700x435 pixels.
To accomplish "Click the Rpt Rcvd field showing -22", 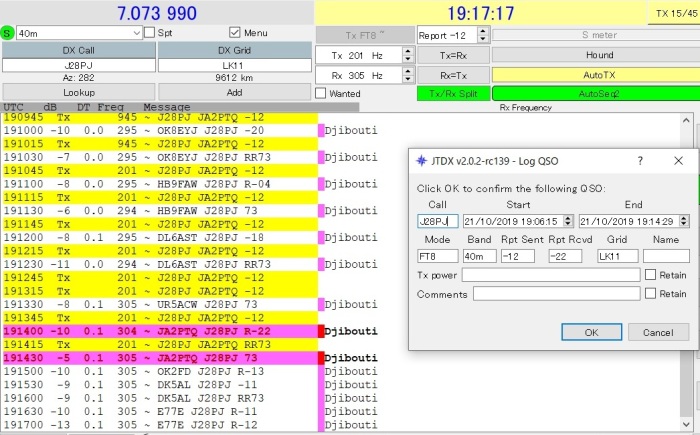I will (x=565, y=256).
